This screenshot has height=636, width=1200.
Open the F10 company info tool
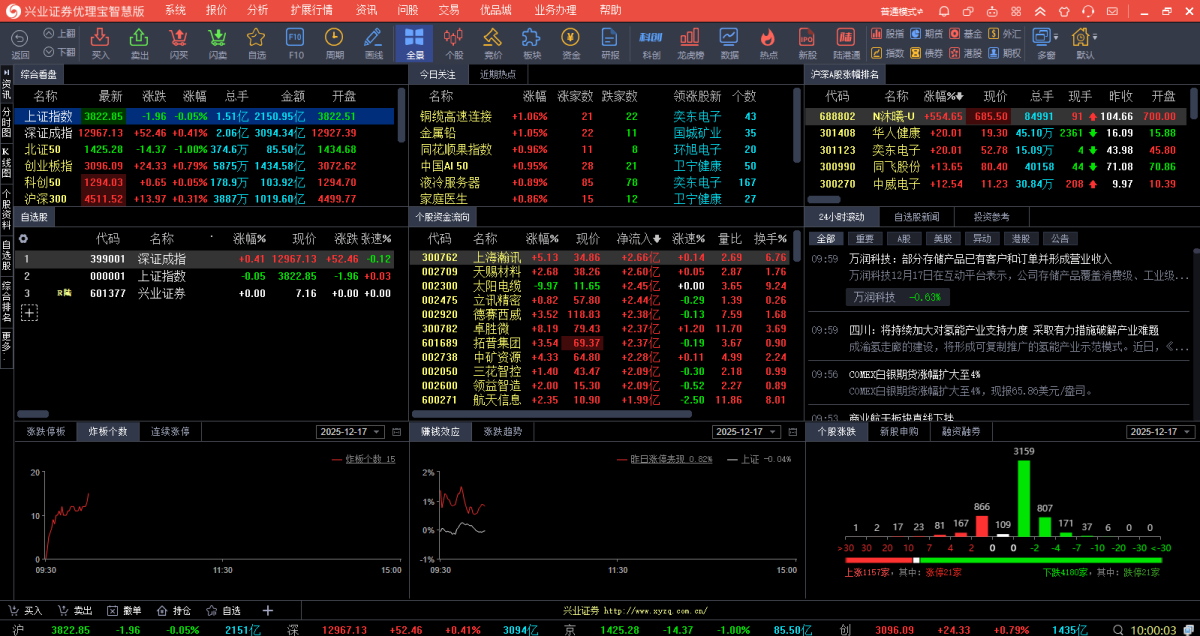[x=295, y=42]
